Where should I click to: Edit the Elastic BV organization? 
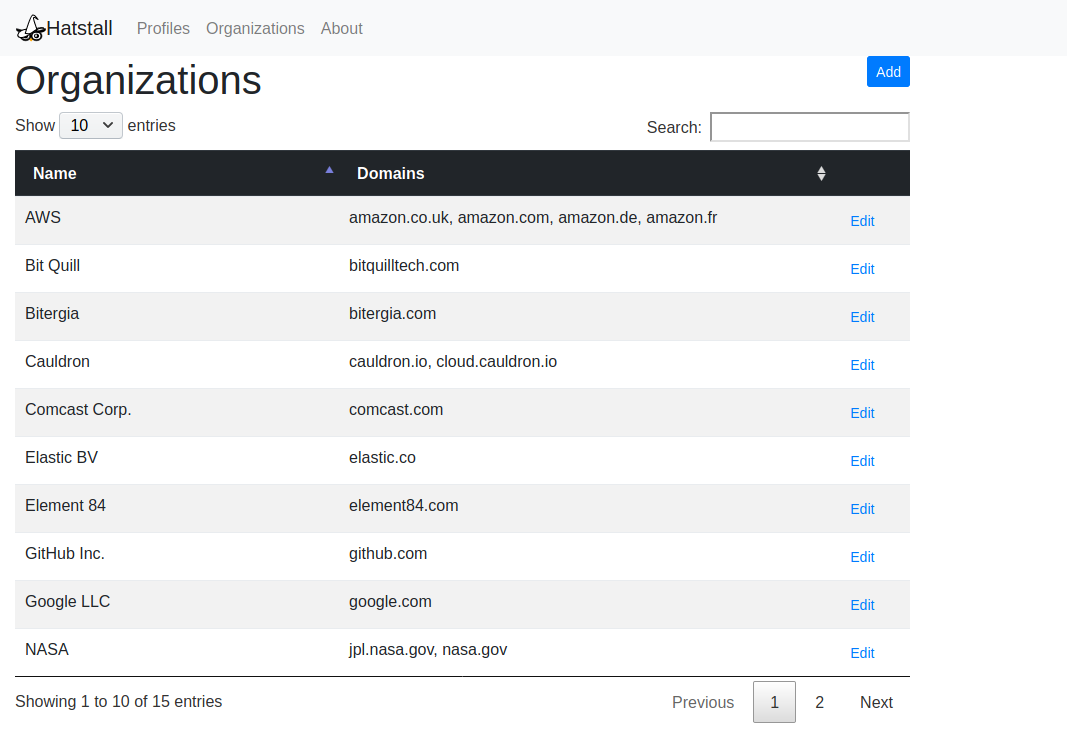[862, 461]
